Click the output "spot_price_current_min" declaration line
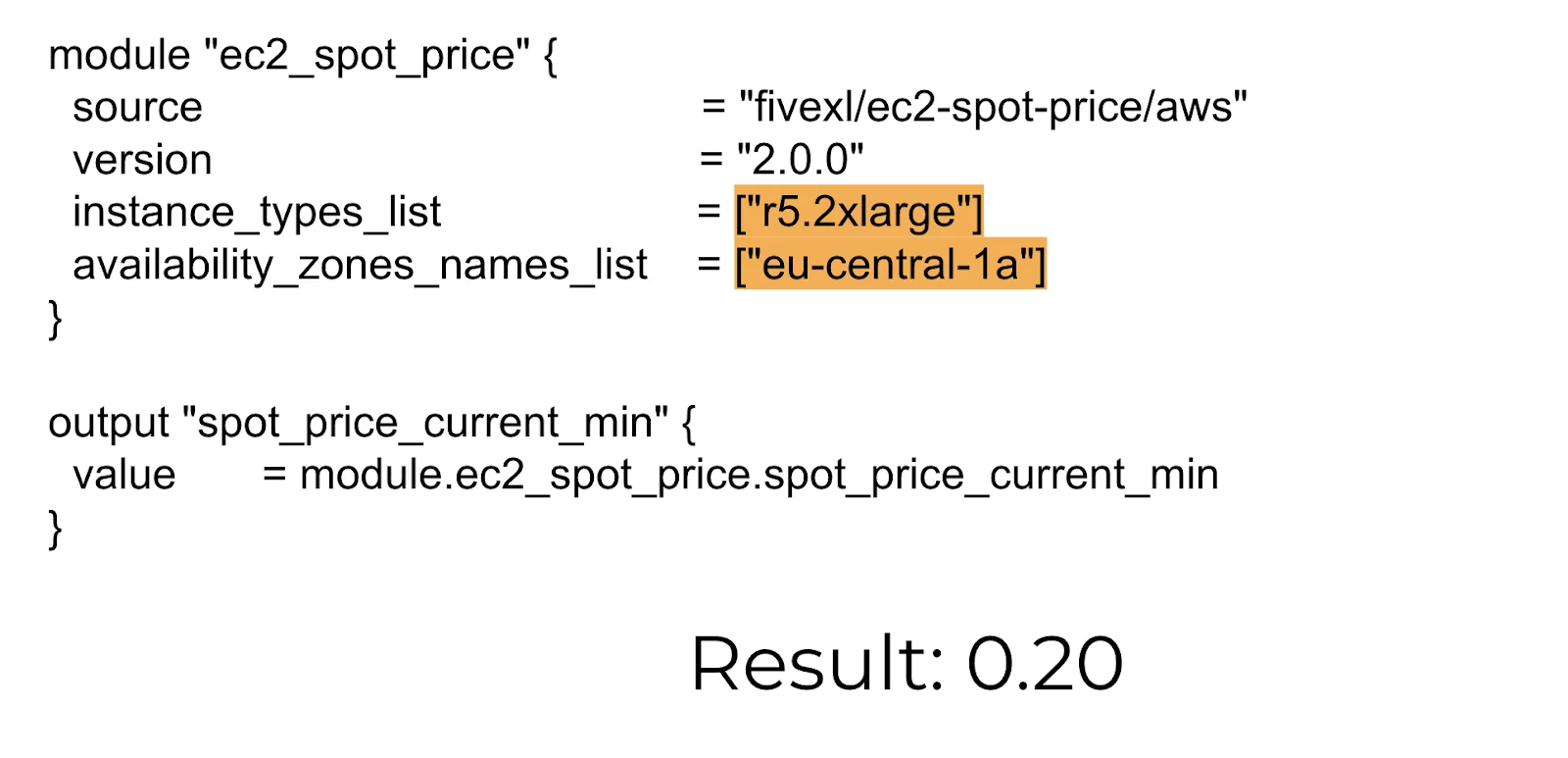 coord(371,424)
